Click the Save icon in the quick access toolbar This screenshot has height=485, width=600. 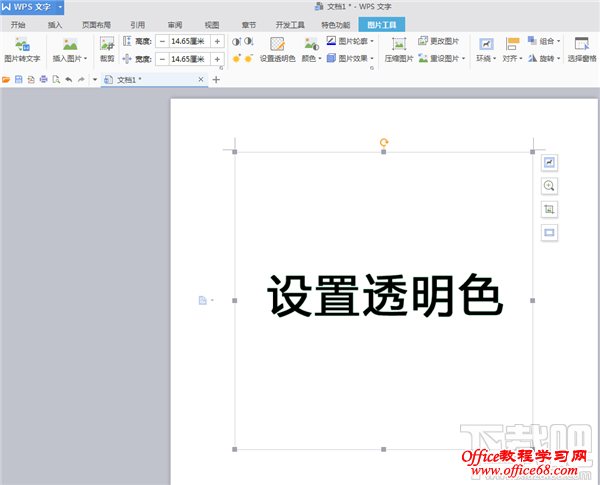click(18, 79)
